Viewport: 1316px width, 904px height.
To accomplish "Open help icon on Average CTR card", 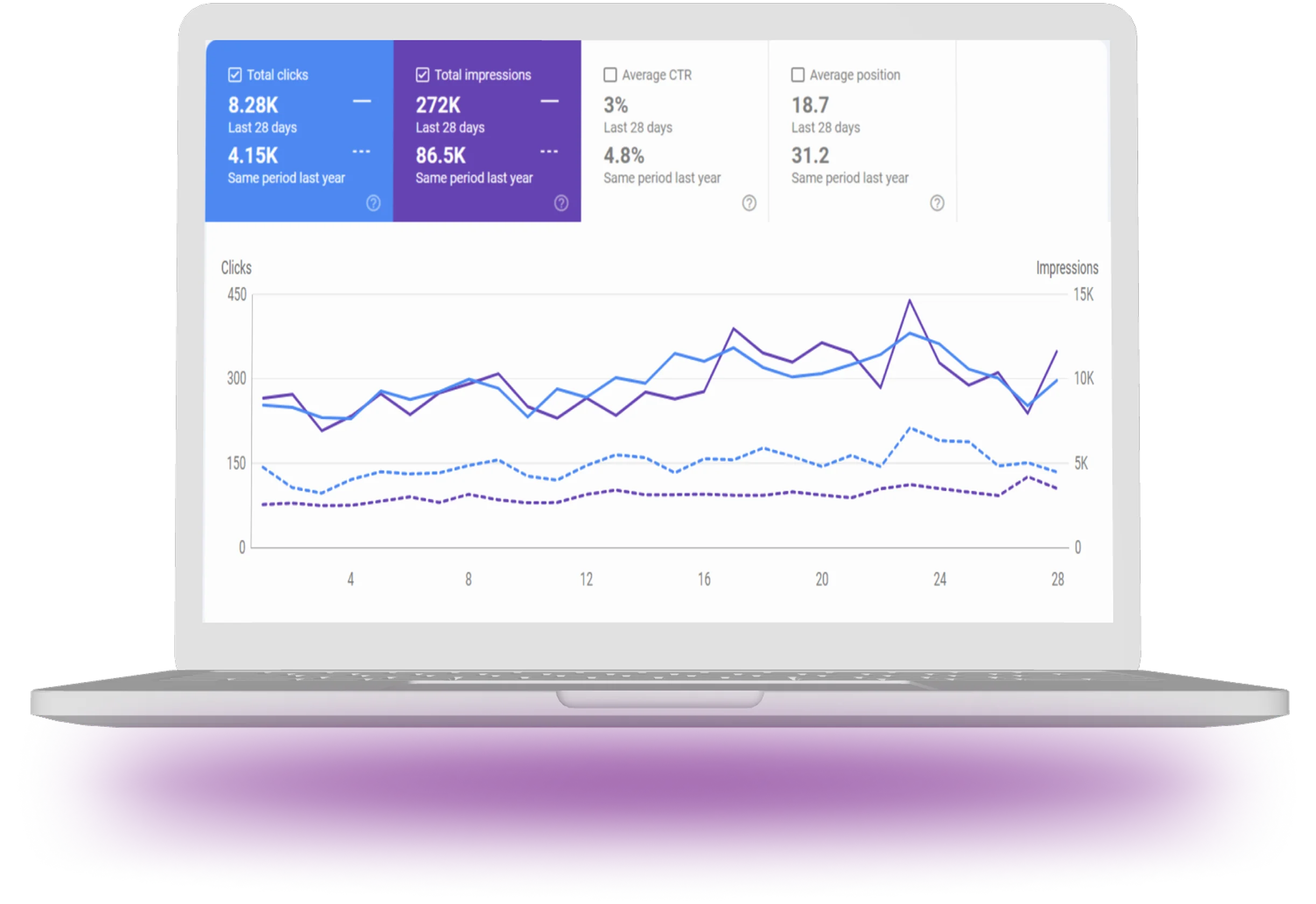I will click(x=749, y=203).
